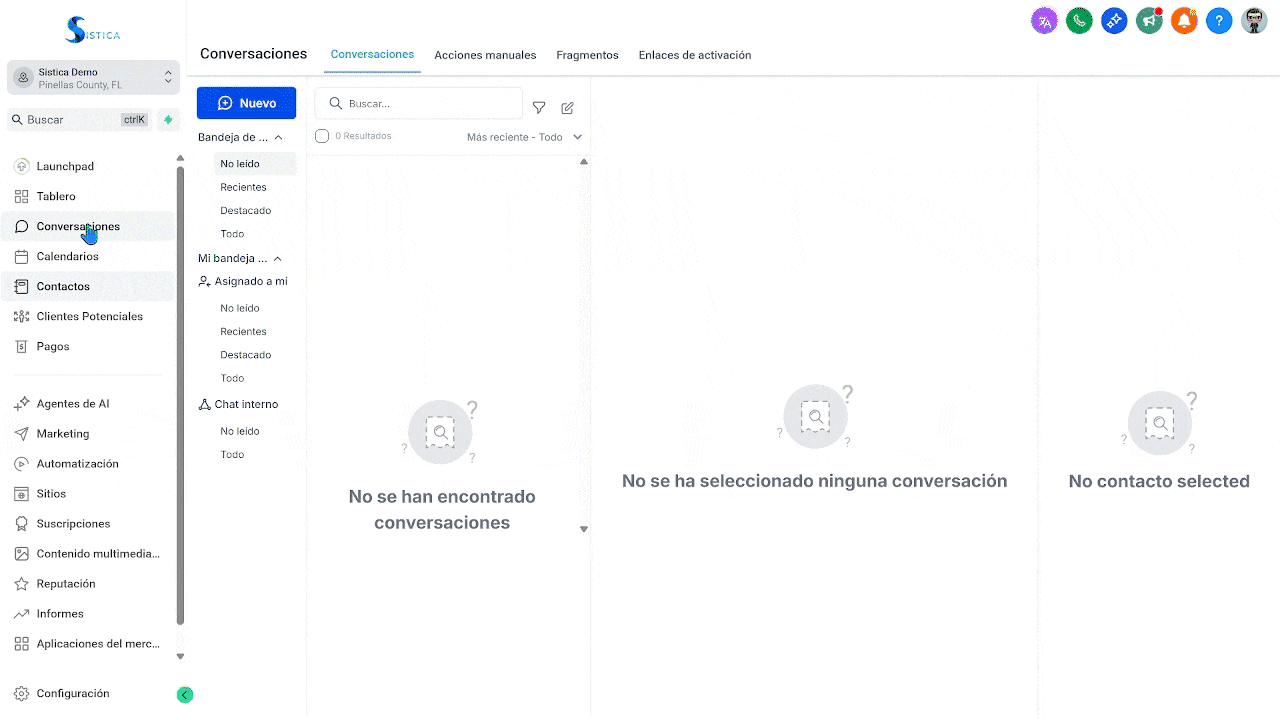Viewport: 1280px width, 720px height.
Task: Tick the select all results checkbox
Action: 322,136
